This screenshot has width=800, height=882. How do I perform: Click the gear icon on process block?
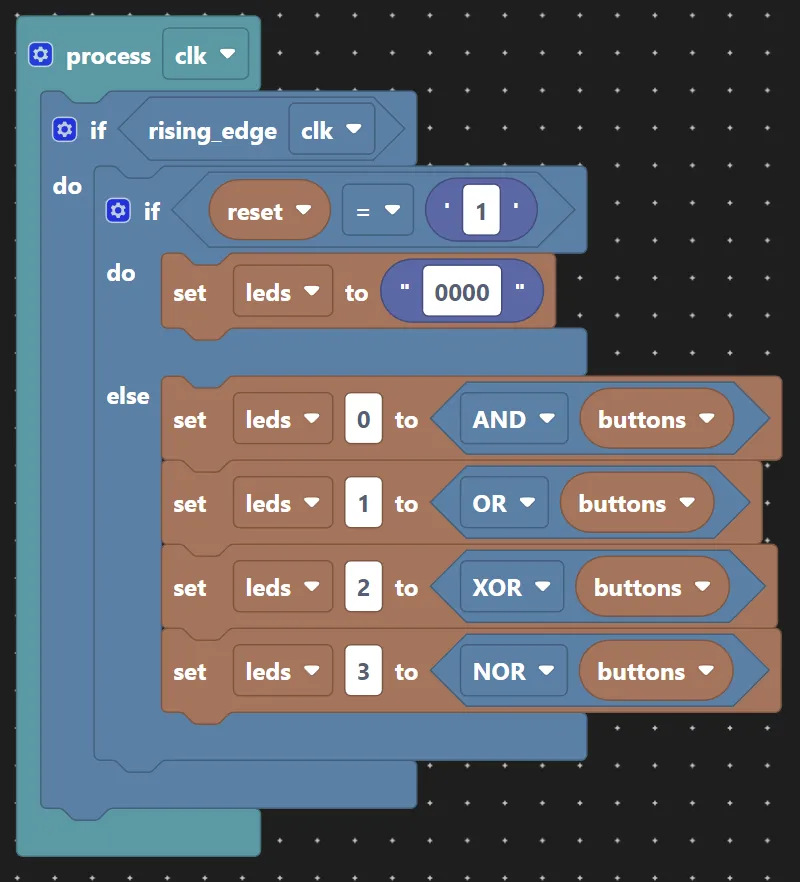pos(40,55)
